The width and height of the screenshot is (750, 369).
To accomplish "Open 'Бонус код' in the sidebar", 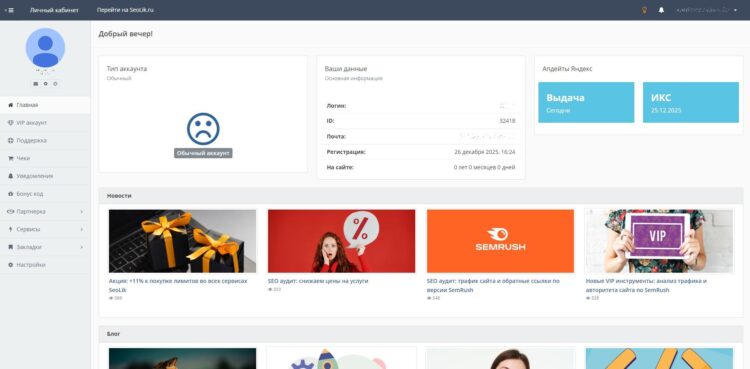I will pyautogui.click(x=45, y=194).
